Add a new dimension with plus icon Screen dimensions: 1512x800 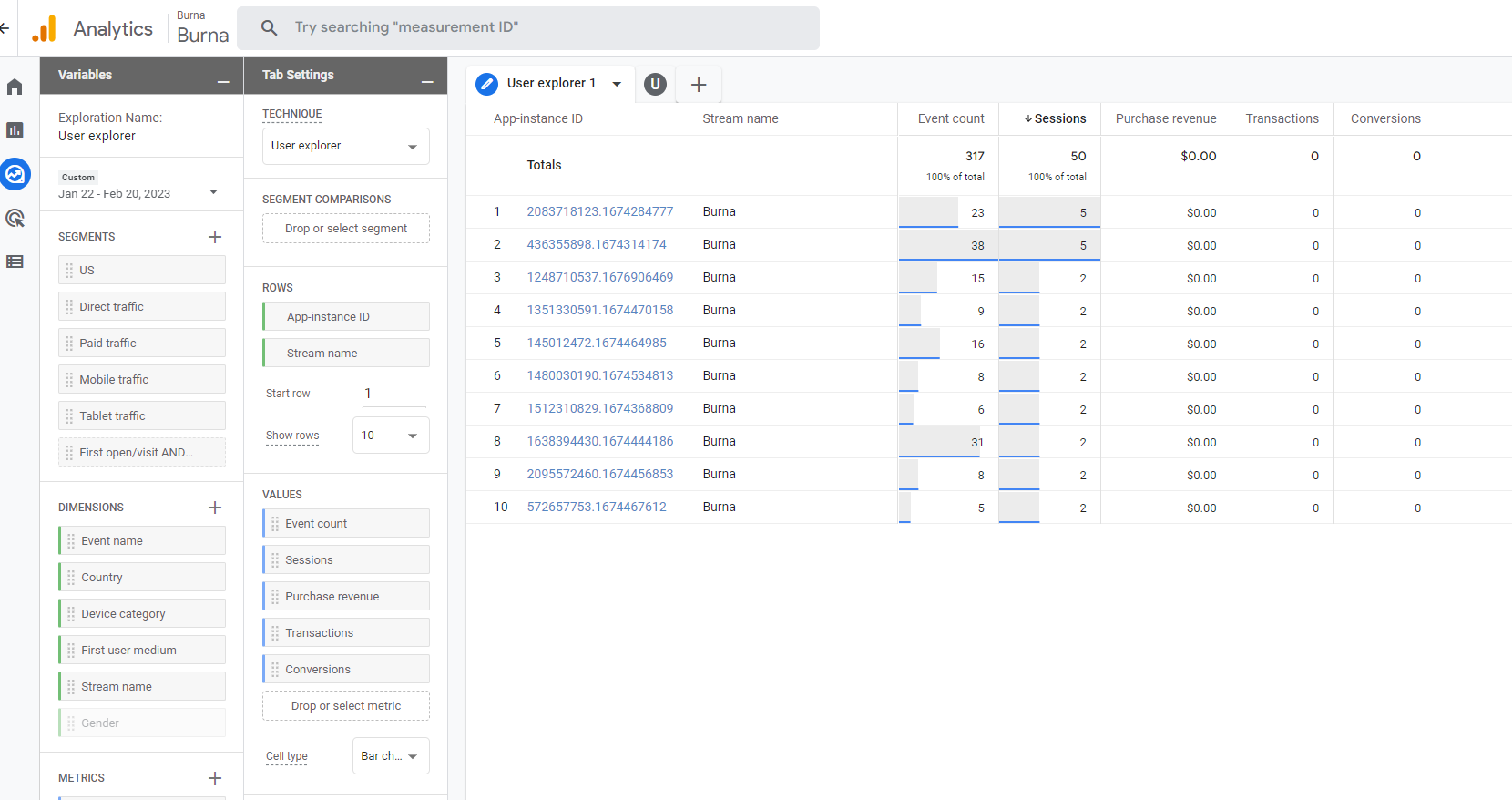pyautogui.click(x=215, y=508)
